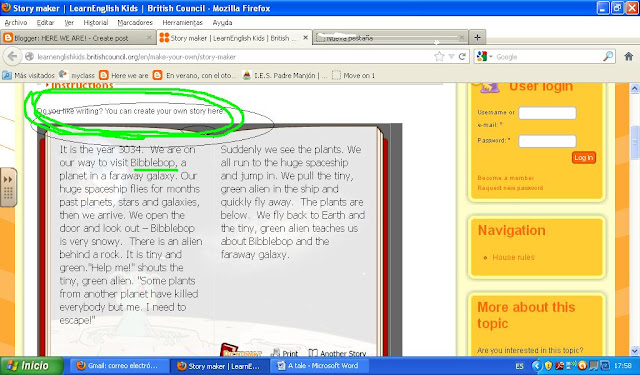The image size is (640, 375).
Task: Open the Marcadores menu
Action: (x=135, y=23)
